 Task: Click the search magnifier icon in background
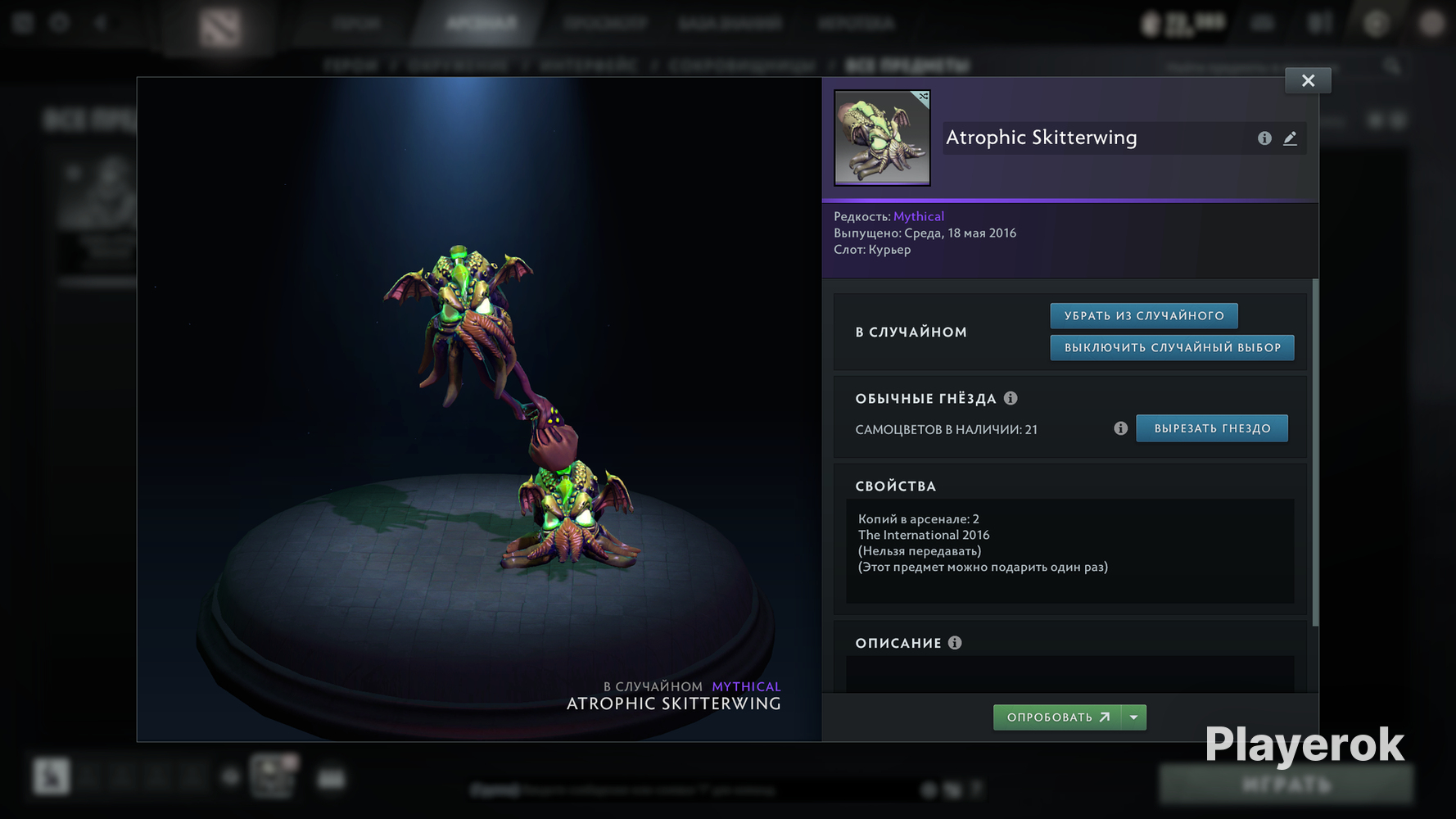click(1392, 66)
